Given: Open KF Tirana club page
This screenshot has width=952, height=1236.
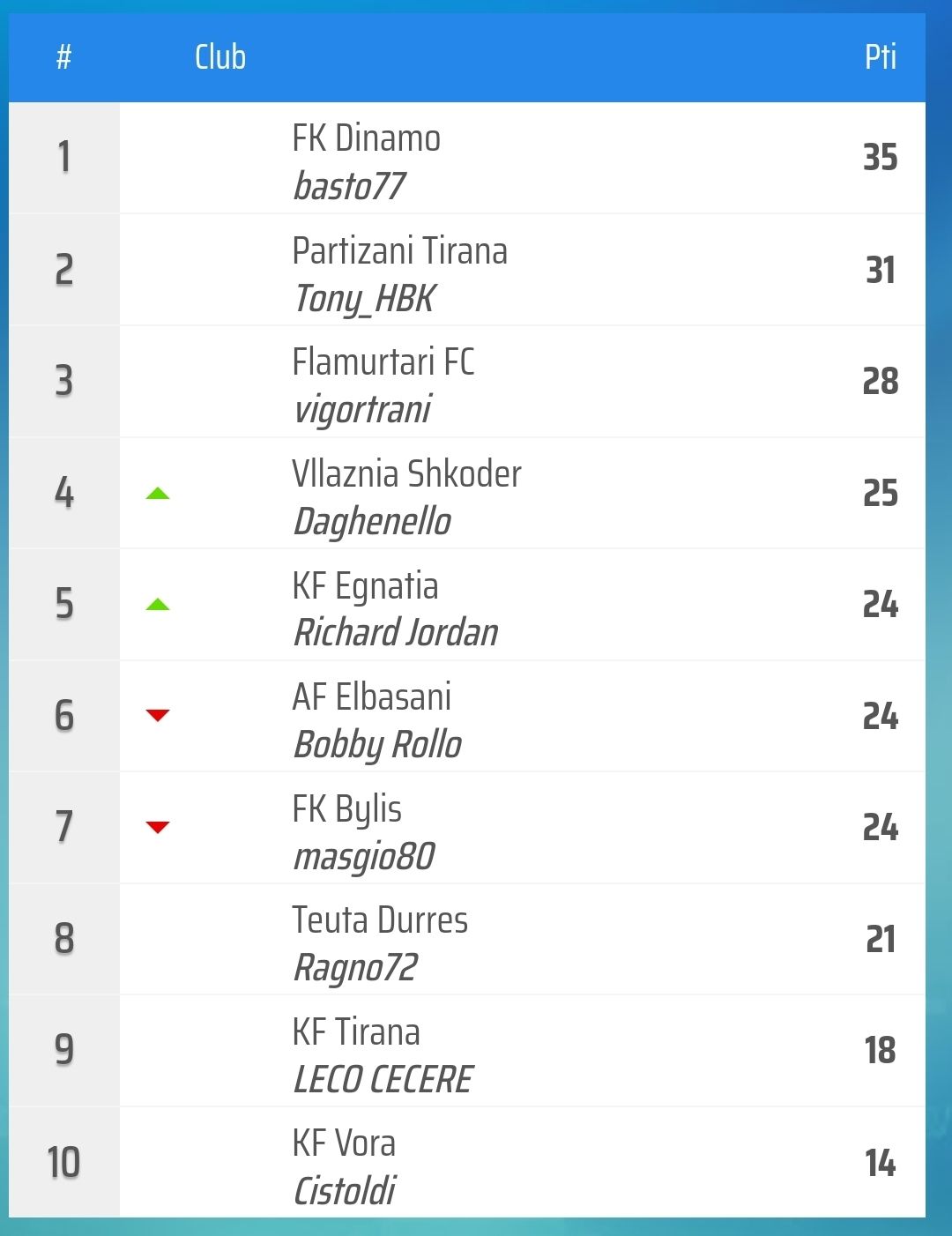Looking at the screenshot, I should pyautogui.click(x=356, y=1032).
